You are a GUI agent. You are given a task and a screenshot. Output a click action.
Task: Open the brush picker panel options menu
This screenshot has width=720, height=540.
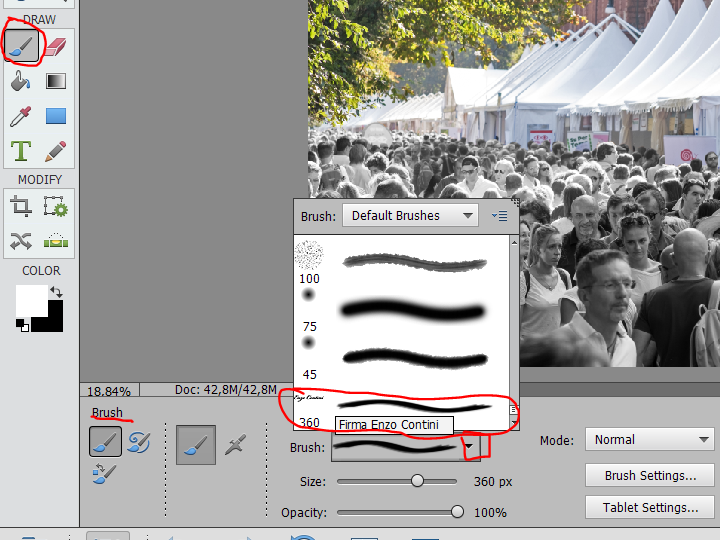[500, 215]
